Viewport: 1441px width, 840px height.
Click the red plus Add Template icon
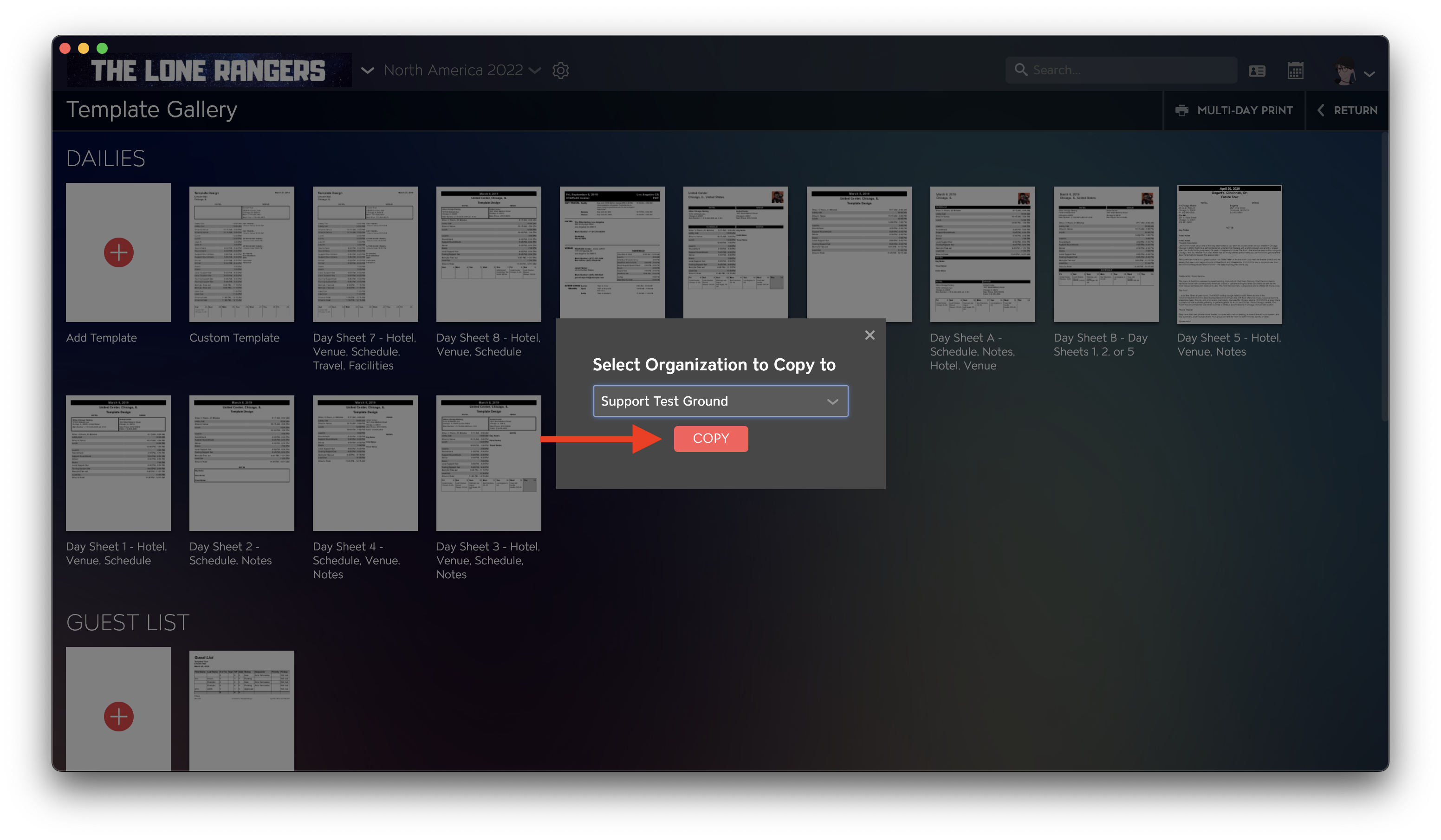click(x=118, y=252)
